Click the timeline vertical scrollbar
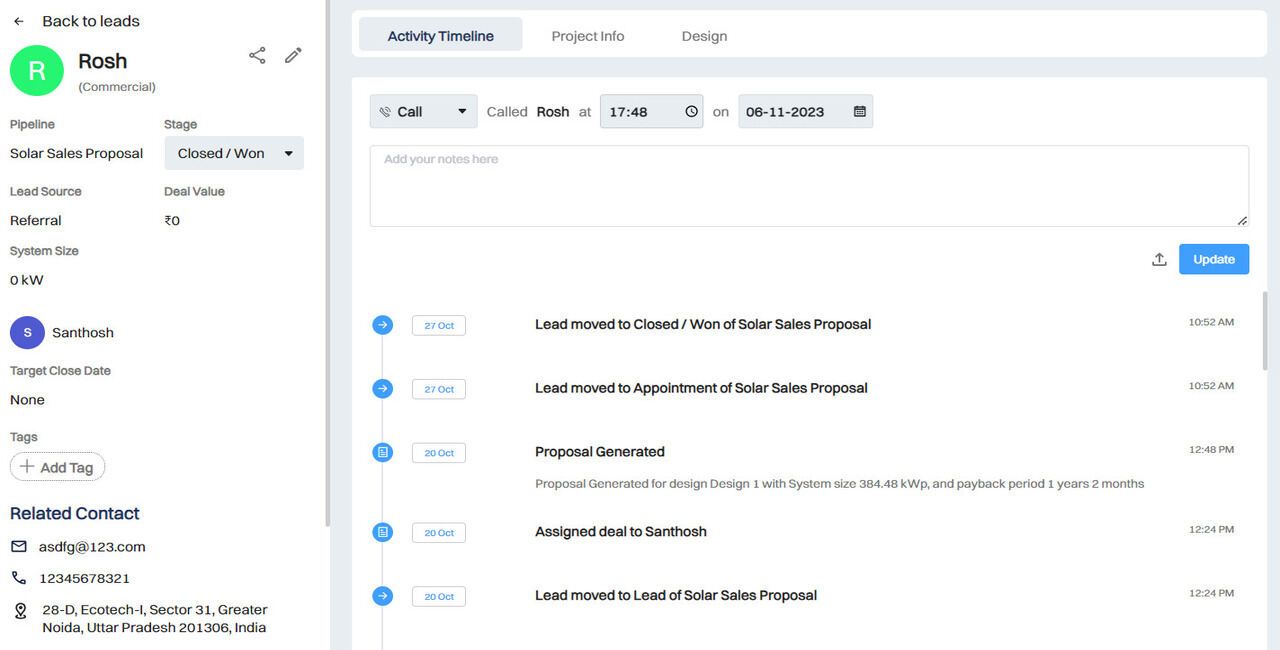Viewport: 1280px width, 650px height. 1264,330
